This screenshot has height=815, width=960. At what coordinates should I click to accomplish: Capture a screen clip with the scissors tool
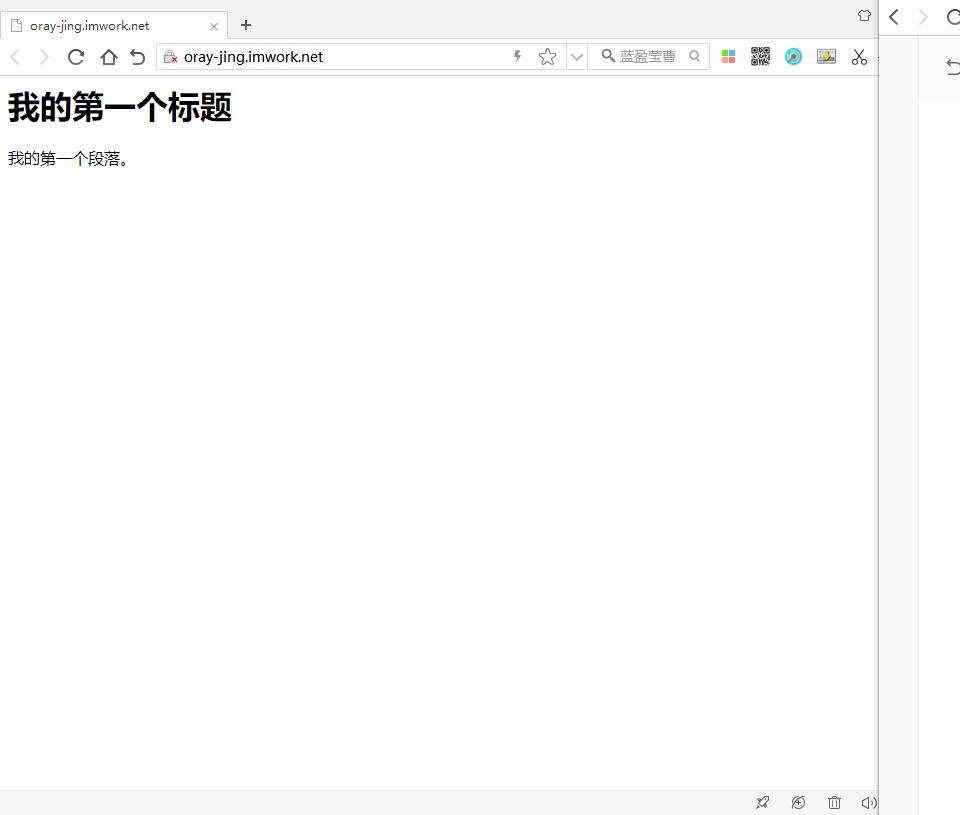[859, 57]
